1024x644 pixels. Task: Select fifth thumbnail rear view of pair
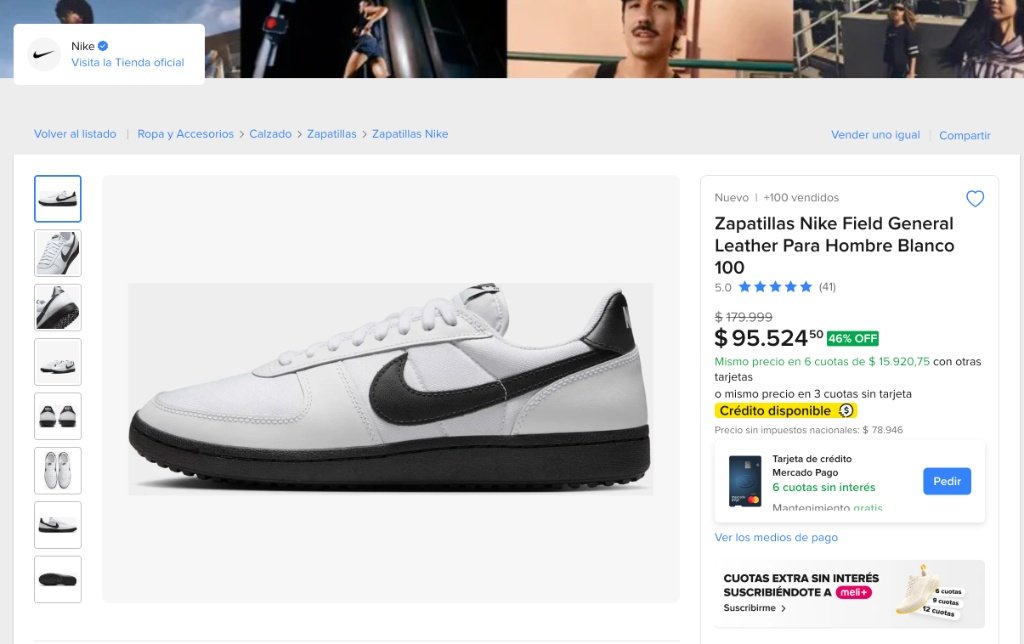click(x=57, y=416)
